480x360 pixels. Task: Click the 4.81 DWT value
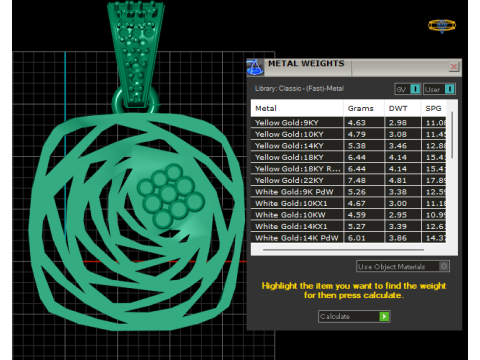[398, 180]
